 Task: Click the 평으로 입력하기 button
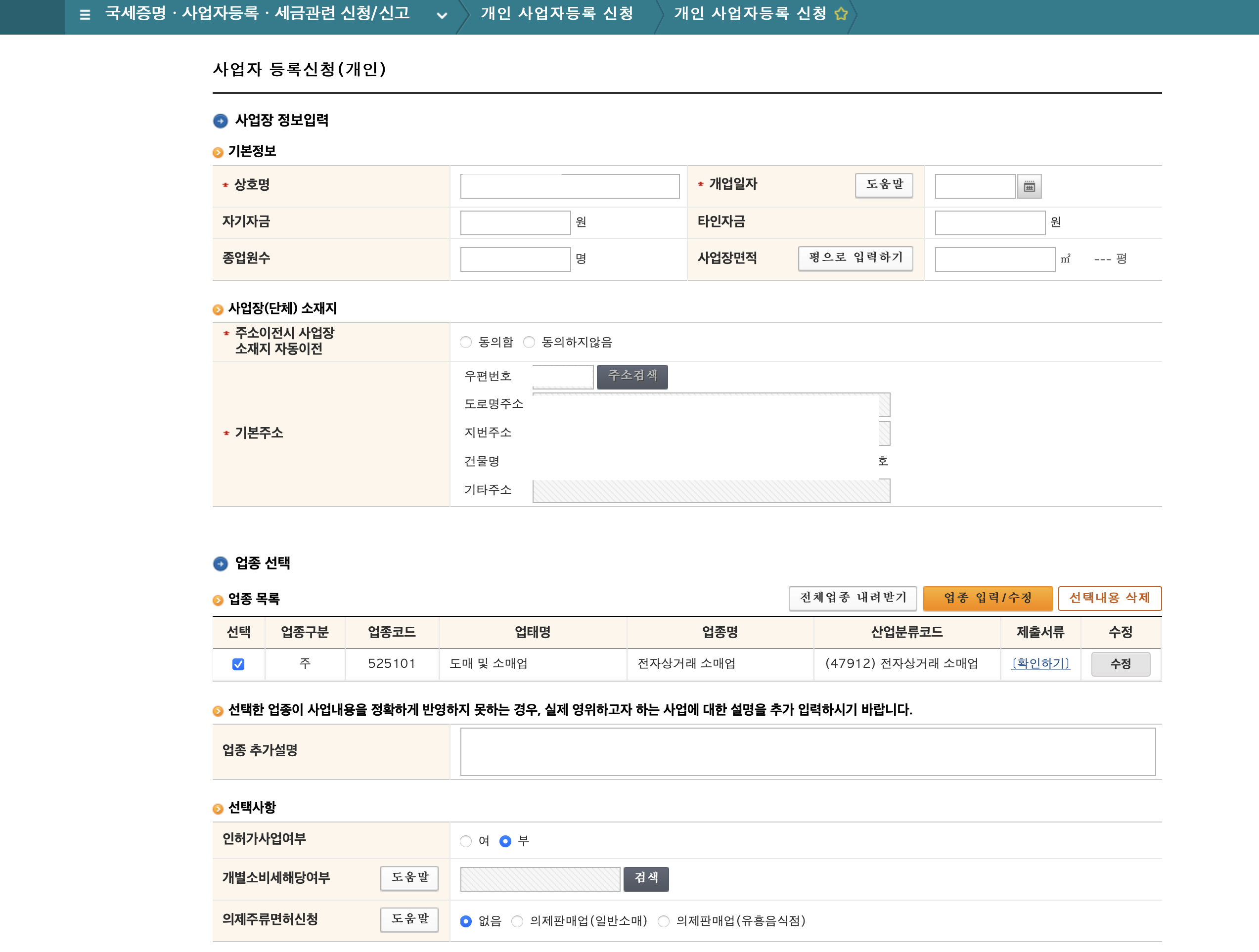tap(855, 259)
